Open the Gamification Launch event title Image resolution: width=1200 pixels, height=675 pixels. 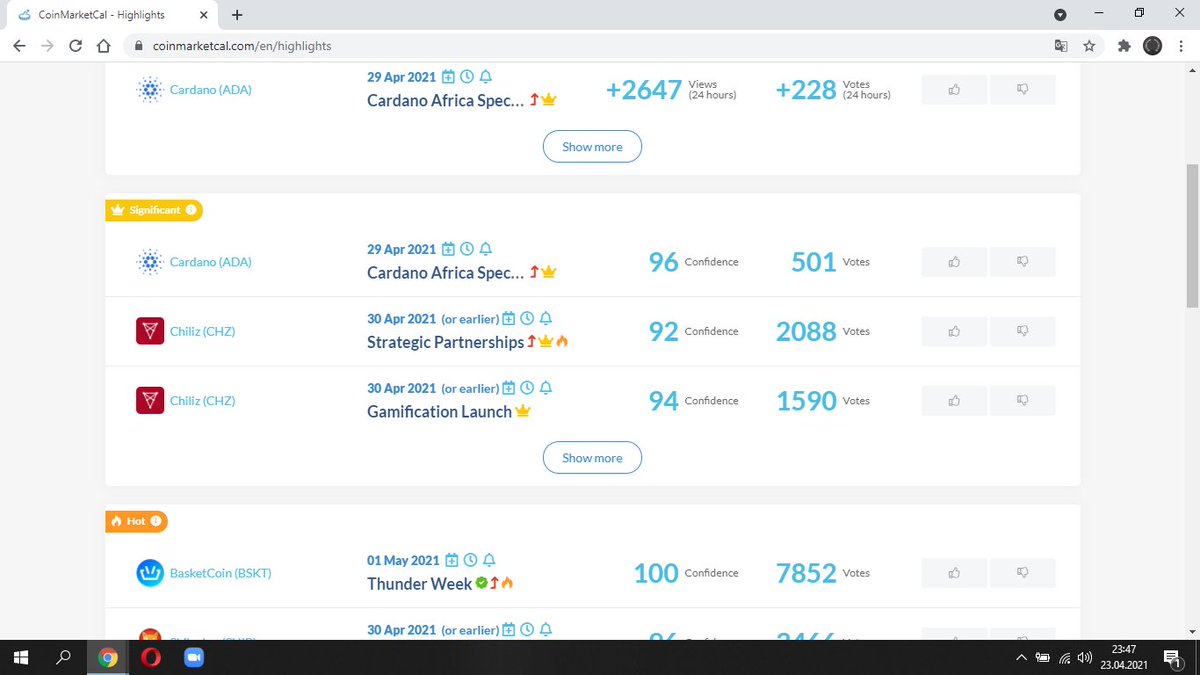point(439,411)
